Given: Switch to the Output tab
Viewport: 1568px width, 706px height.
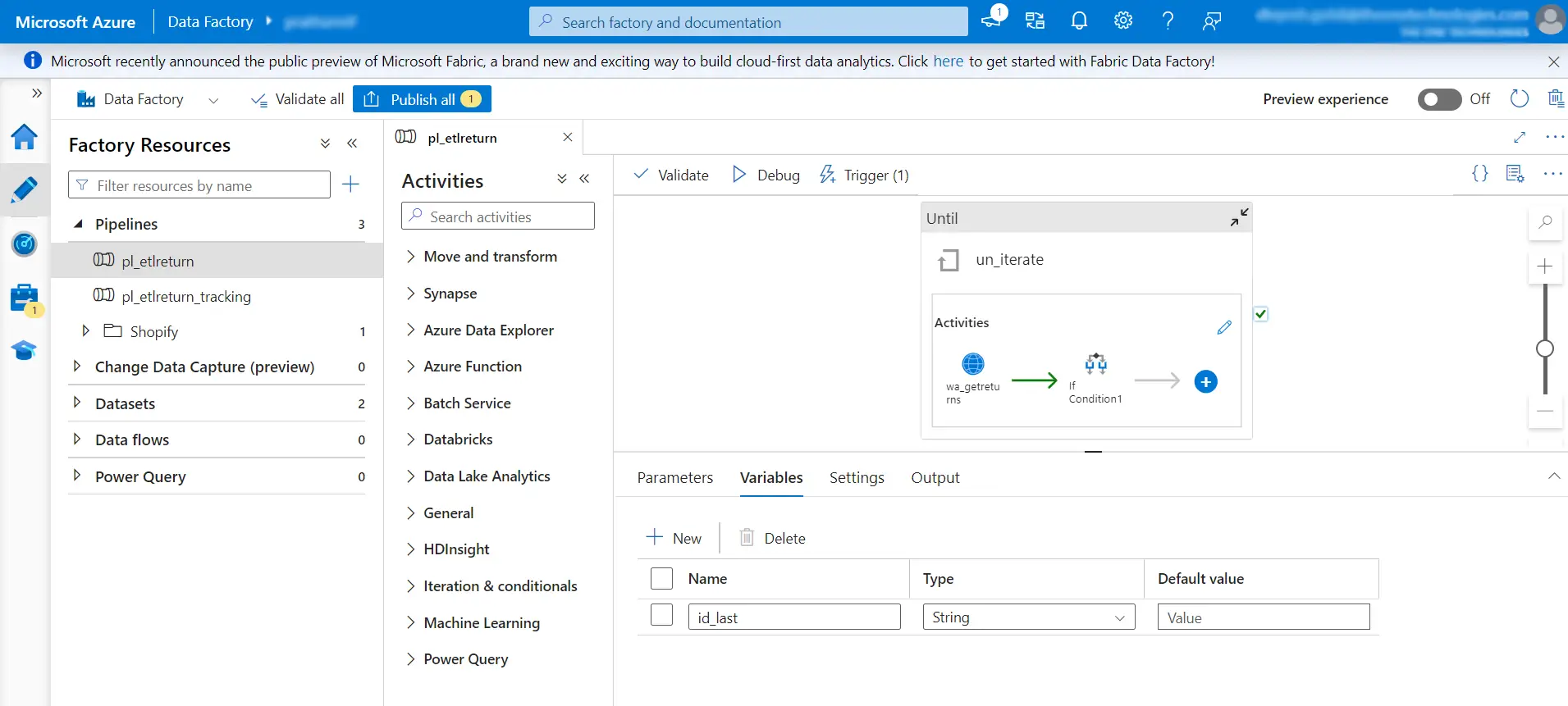Looking at the screenshot, I should pos(935,478).
